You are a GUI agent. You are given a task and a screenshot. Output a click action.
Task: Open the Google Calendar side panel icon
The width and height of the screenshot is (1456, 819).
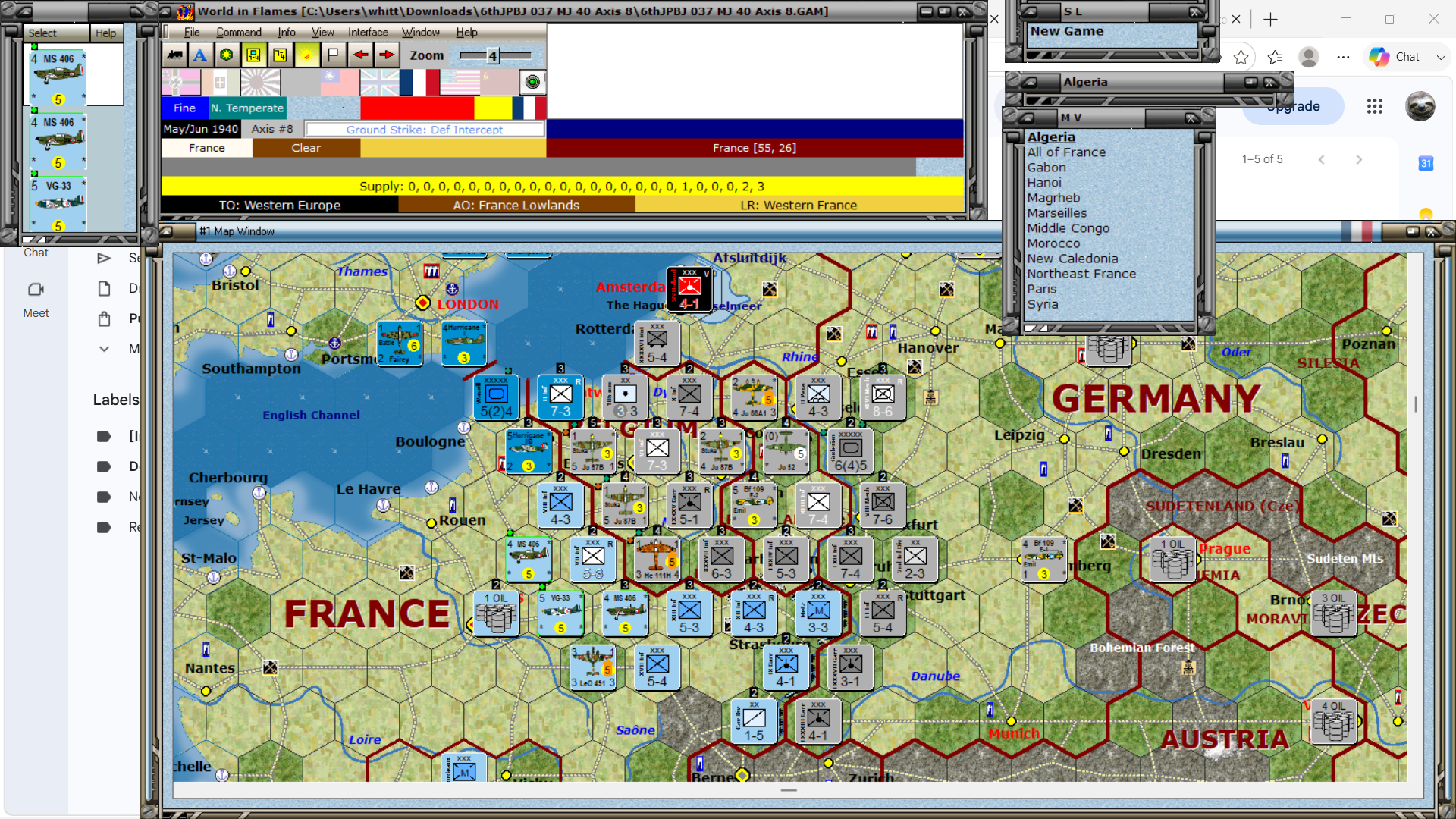(1426, 163)
